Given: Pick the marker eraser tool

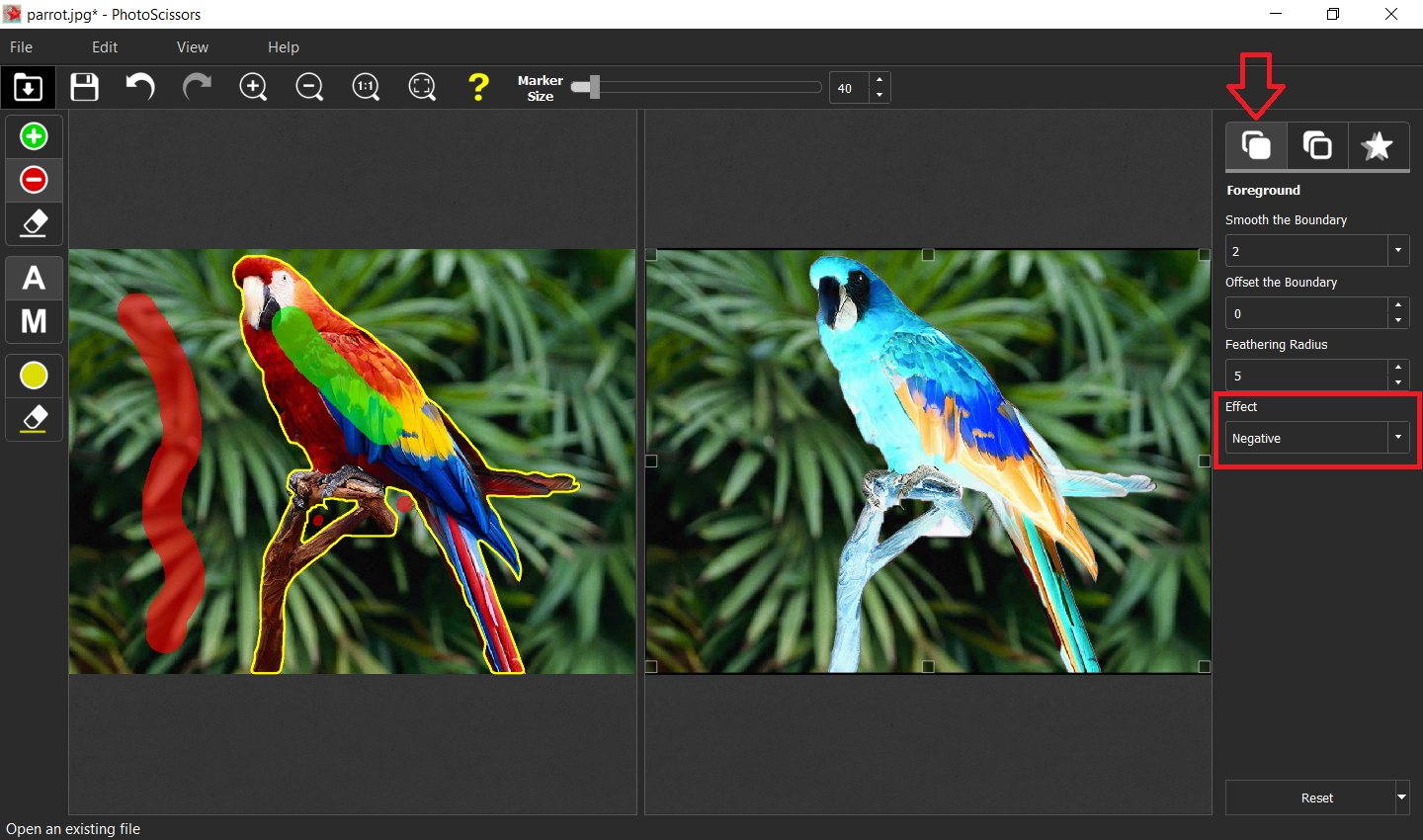Looking at the screenshot, I should (x=33, y=223).
